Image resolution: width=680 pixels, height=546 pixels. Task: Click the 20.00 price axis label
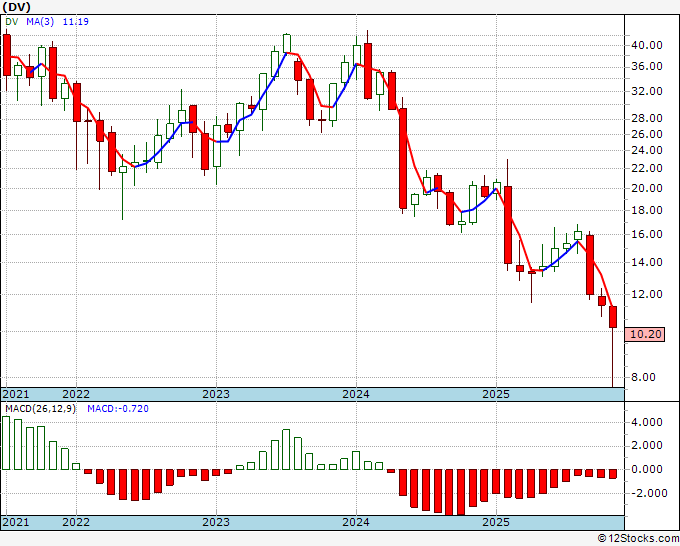point(646,188)
